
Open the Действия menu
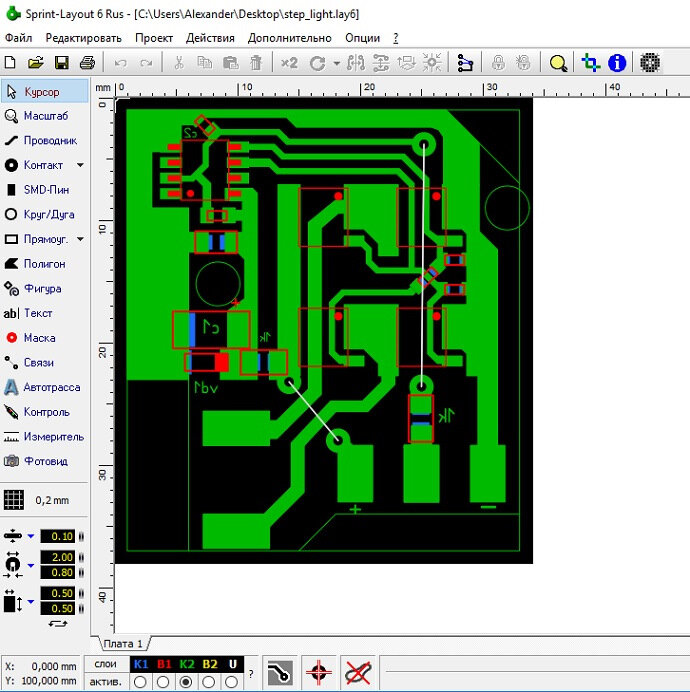coord(210,38)
